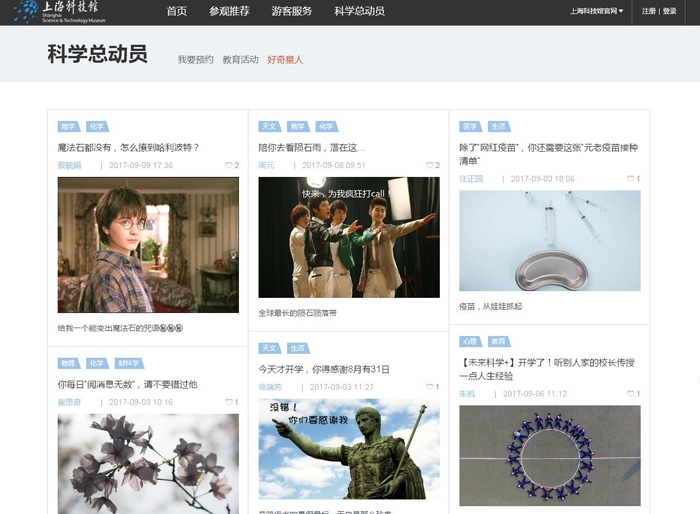This screenshot has height=514, width=700.
Task: Open the aerial circle of people thumbnail
Action: point(550,455)
